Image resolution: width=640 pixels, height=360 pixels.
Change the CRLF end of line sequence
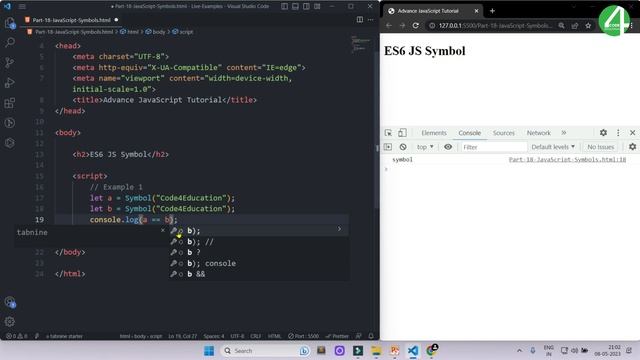tap(256, 336)
